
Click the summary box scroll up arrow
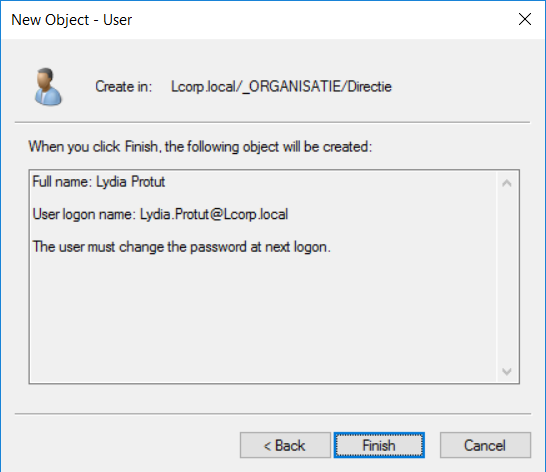[507, 183]
